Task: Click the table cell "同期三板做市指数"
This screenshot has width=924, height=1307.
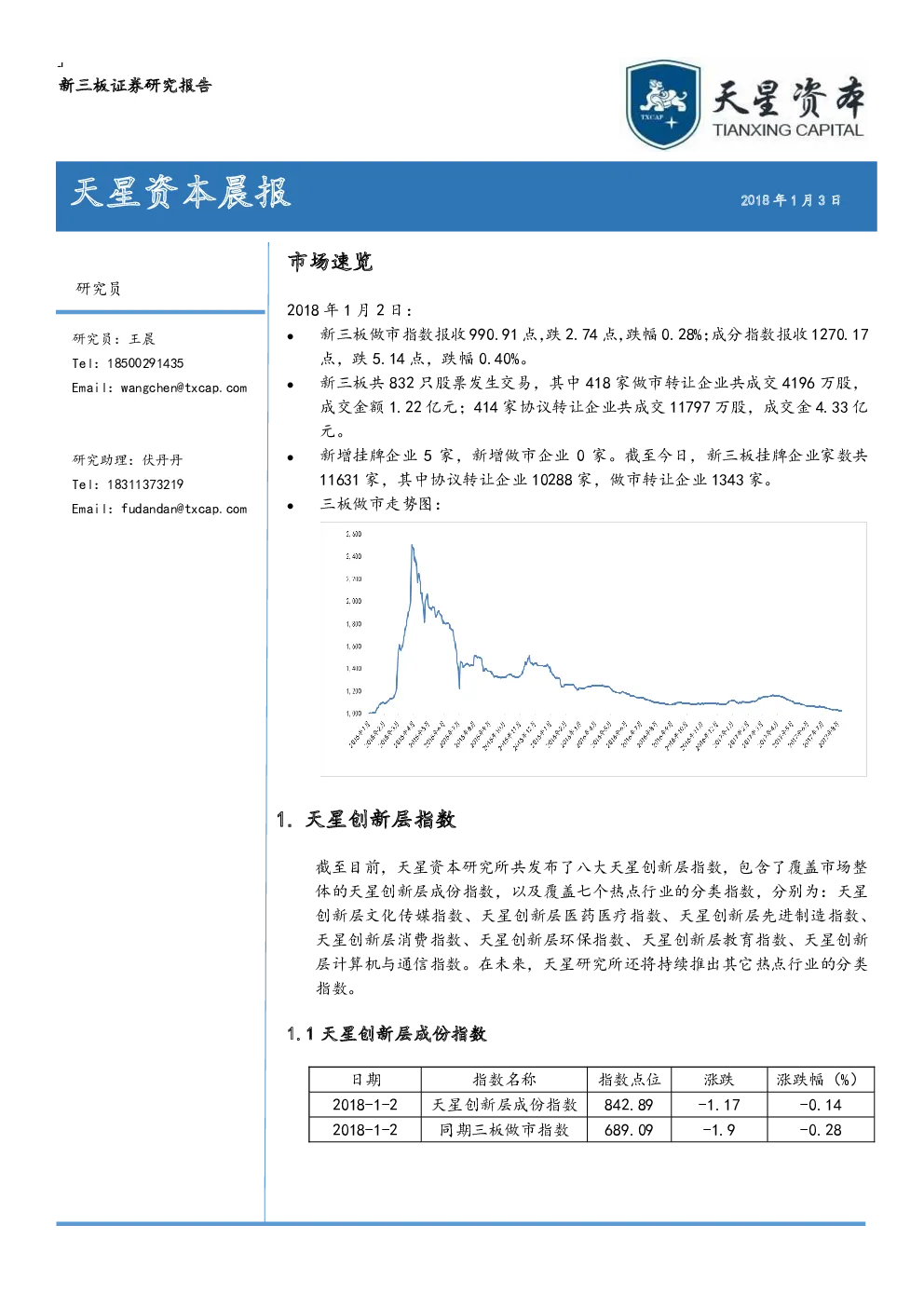Action: 504,1130
